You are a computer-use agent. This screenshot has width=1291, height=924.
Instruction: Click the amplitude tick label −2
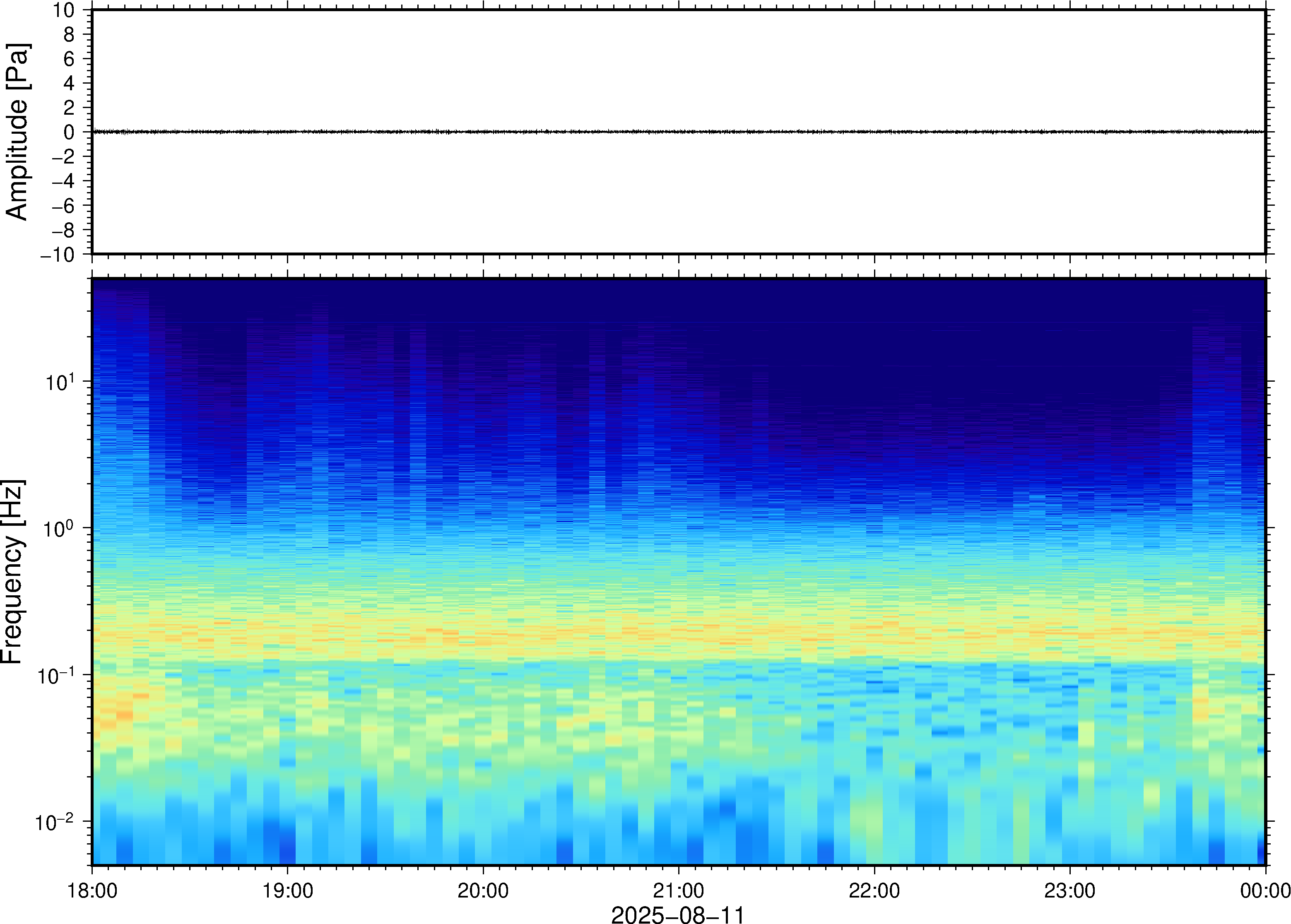point(63,156)
